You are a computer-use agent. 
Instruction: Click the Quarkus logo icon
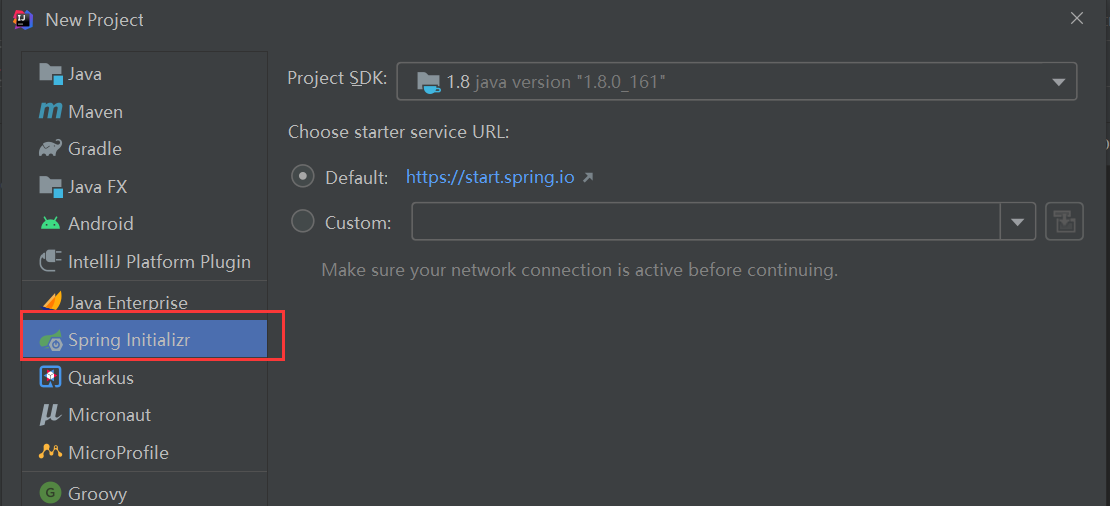[x=50, y=377]
